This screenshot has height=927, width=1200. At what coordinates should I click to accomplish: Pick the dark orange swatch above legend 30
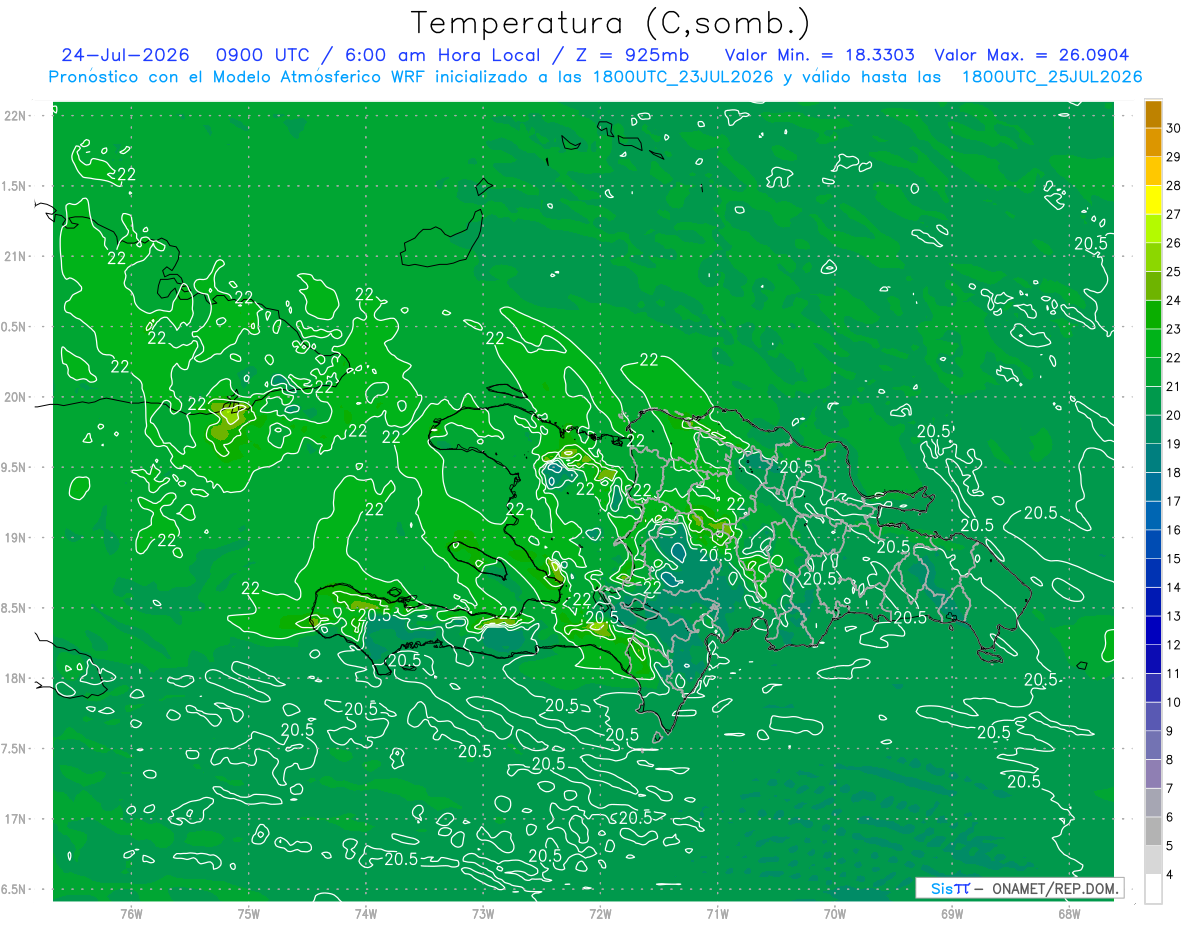(x=1153, y=114)
